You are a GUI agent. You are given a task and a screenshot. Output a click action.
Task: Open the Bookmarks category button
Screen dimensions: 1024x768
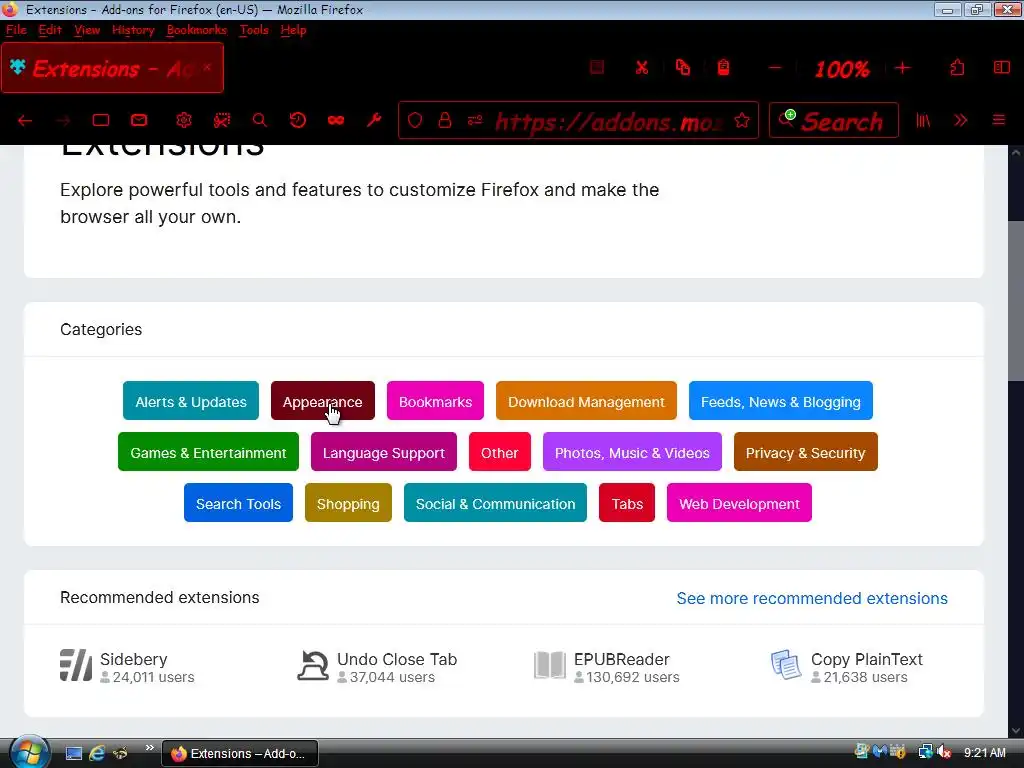click(x=435, y=401)
